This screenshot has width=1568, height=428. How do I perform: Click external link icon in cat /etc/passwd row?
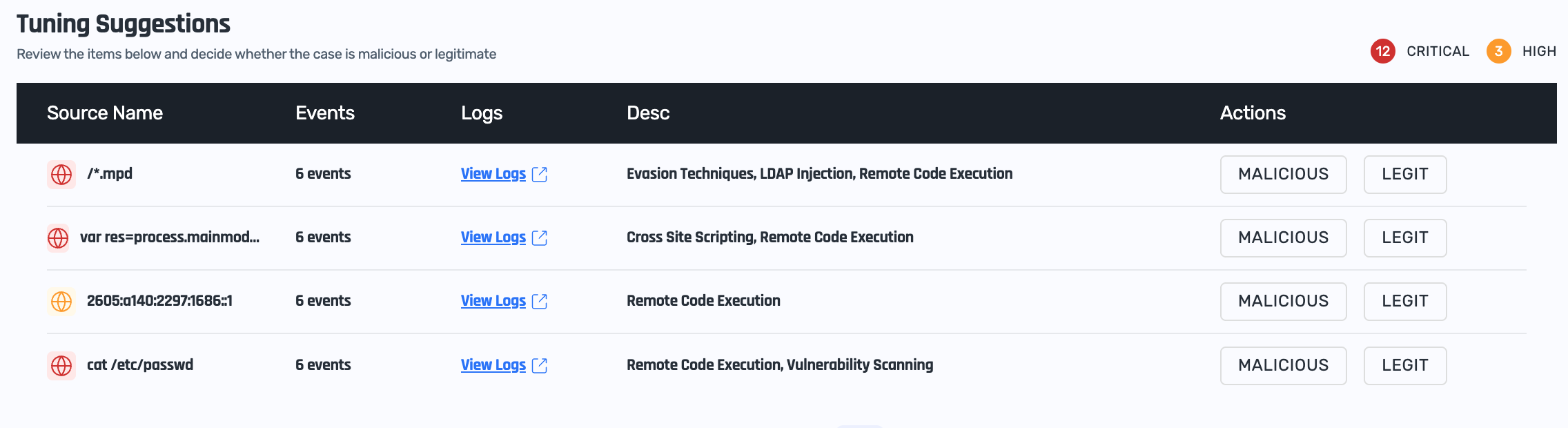coord(540,366)
